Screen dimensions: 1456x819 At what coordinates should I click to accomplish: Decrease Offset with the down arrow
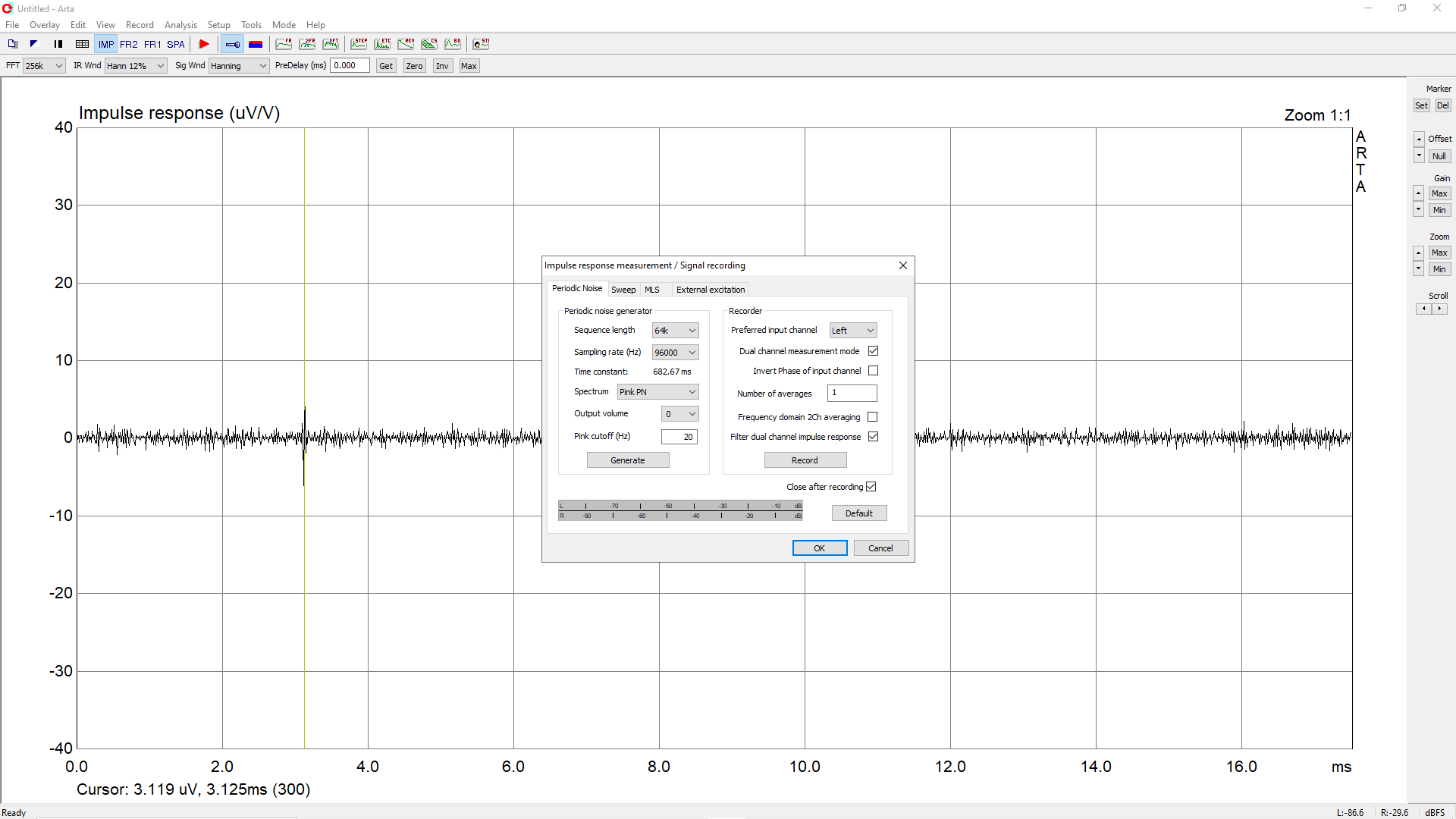pyautogui.click(x=1419, y=155)
